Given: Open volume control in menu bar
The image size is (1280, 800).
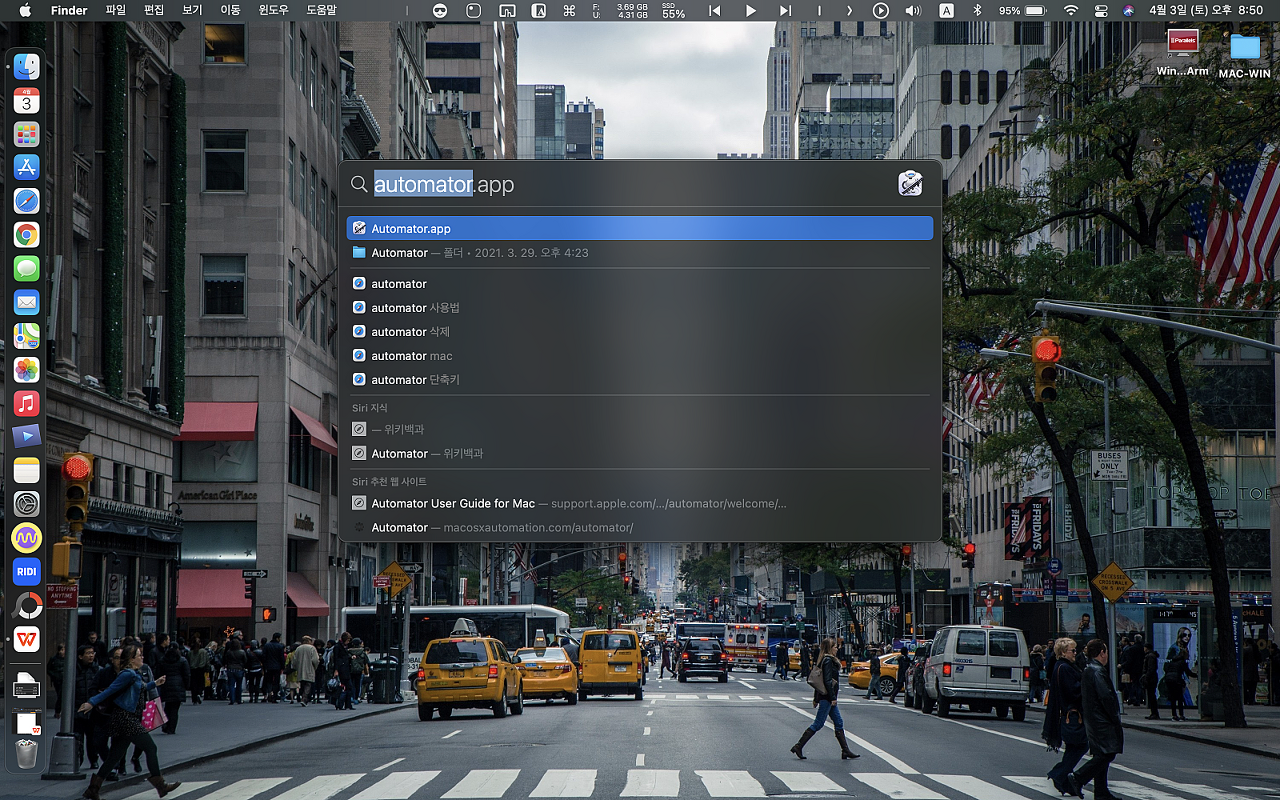Looking at the screenshot, I should pos(912,10).
